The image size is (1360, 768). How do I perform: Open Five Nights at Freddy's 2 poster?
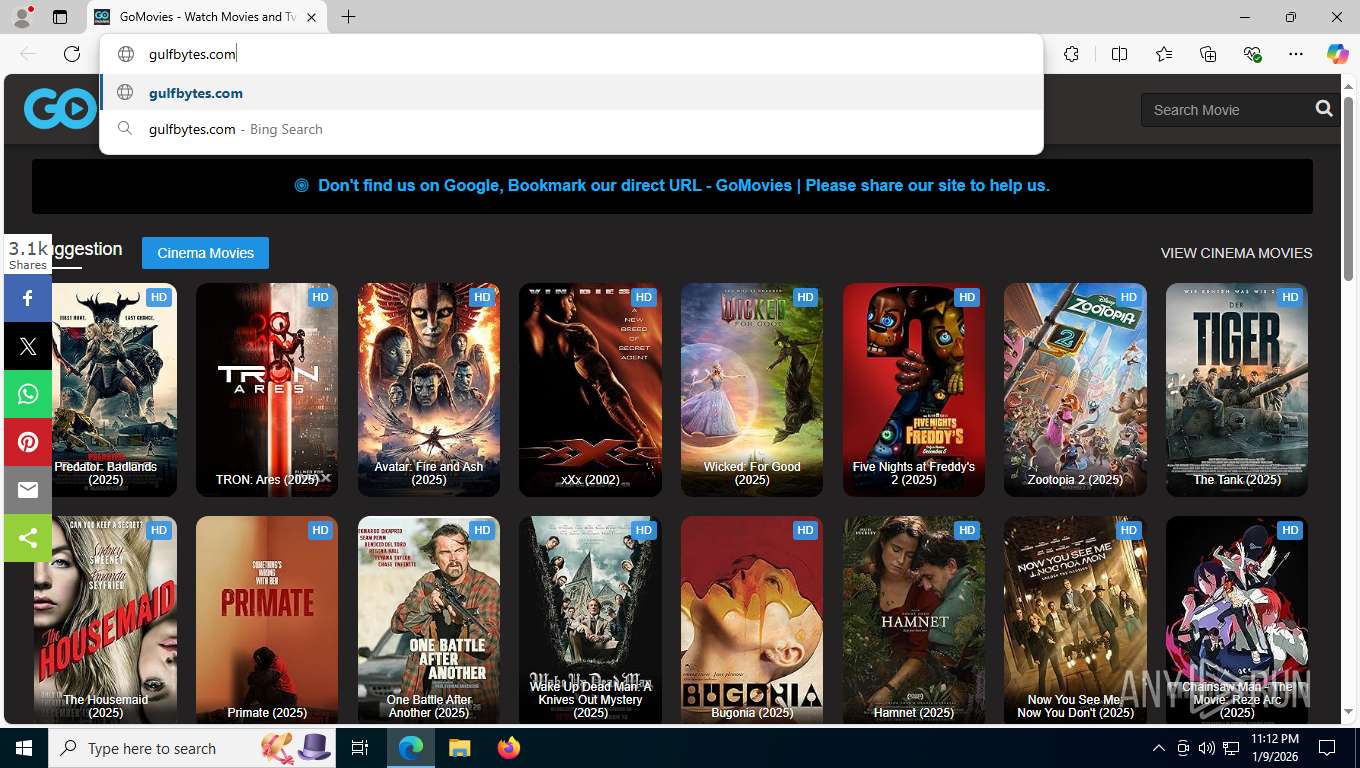pyautogui.click(x=914, y=390)
